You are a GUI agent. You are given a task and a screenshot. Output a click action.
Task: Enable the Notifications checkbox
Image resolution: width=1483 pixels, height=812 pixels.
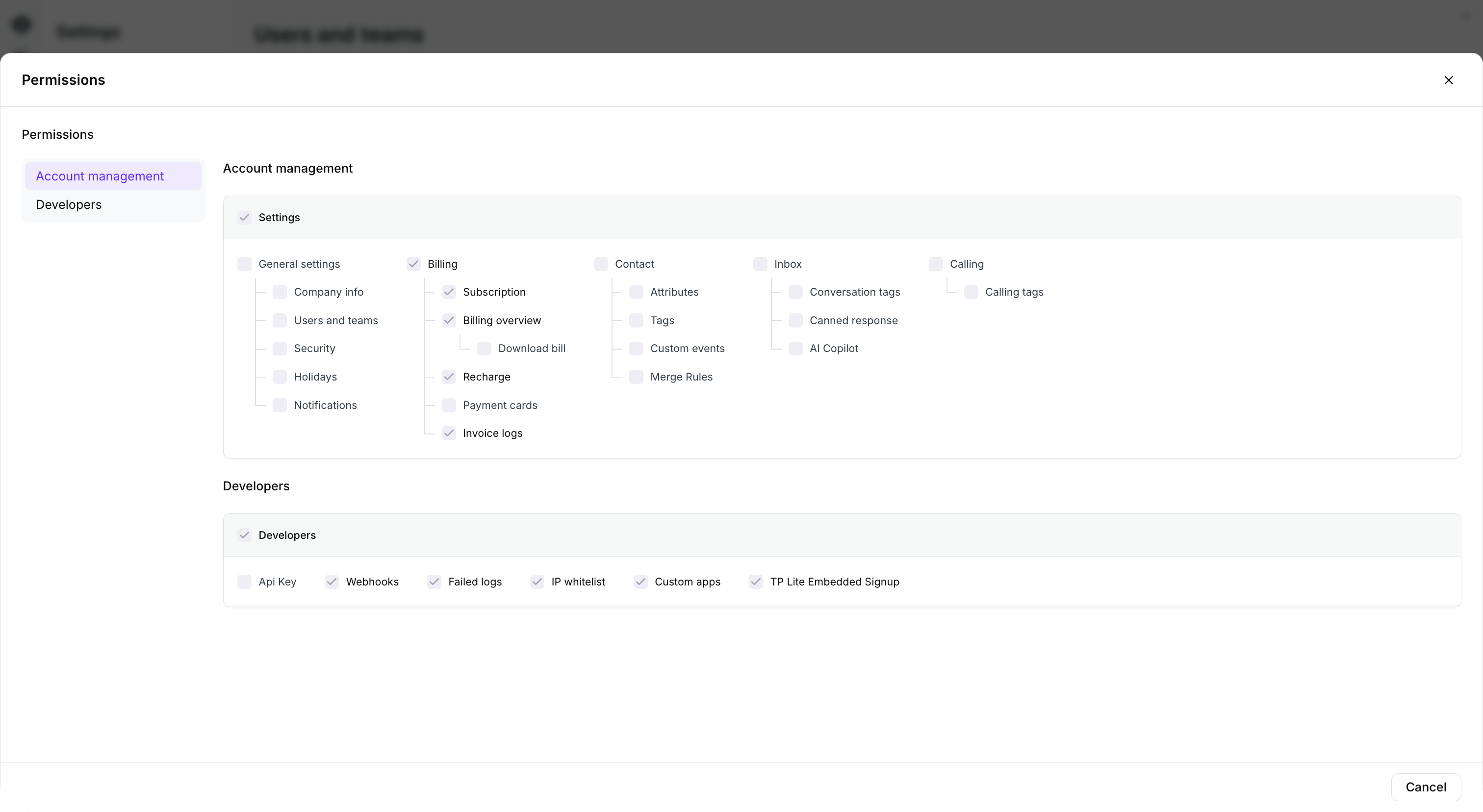[x=280, y=405]
